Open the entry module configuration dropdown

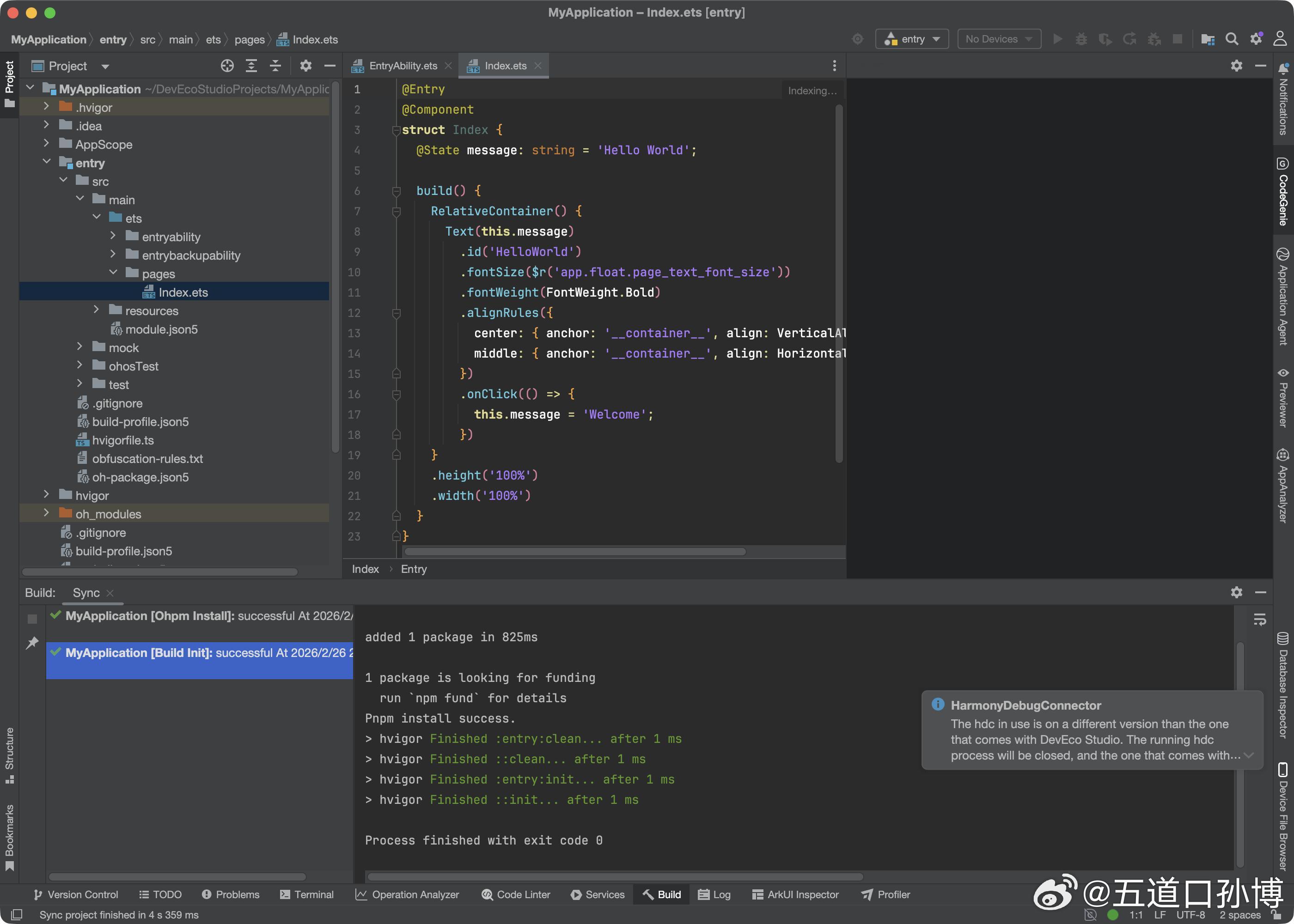[912, 39]
